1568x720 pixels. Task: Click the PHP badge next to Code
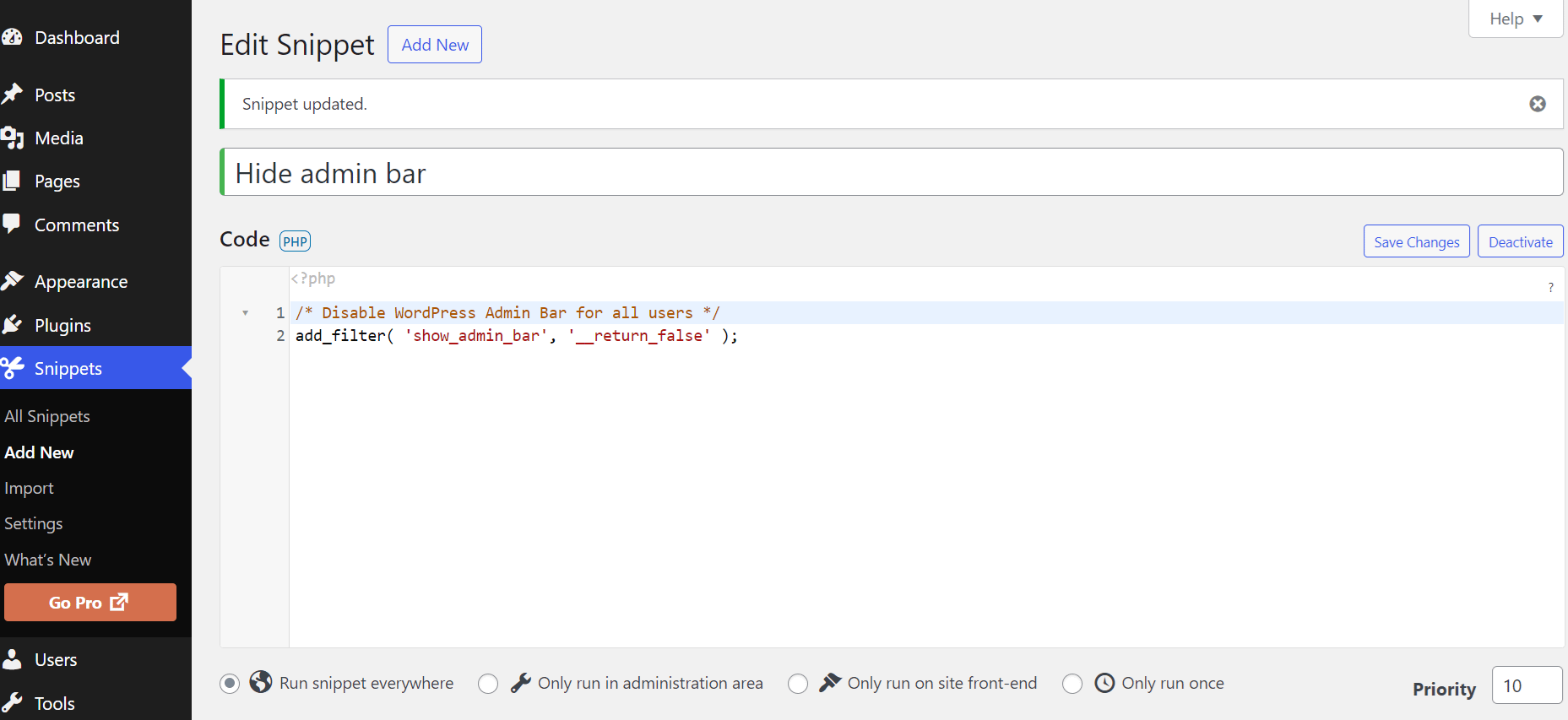click(x=295, y=241)
